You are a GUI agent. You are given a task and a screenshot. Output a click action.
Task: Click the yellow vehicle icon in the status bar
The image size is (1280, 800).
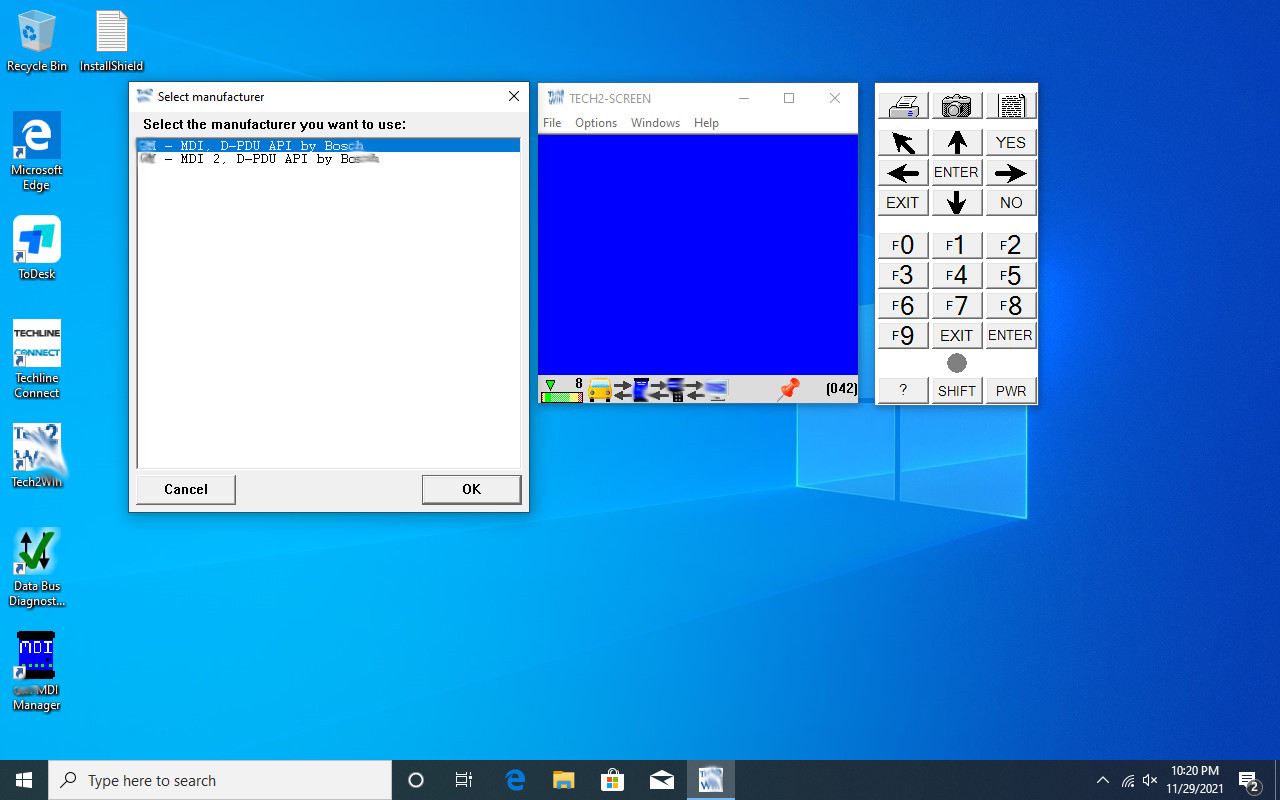coord(599,390)
